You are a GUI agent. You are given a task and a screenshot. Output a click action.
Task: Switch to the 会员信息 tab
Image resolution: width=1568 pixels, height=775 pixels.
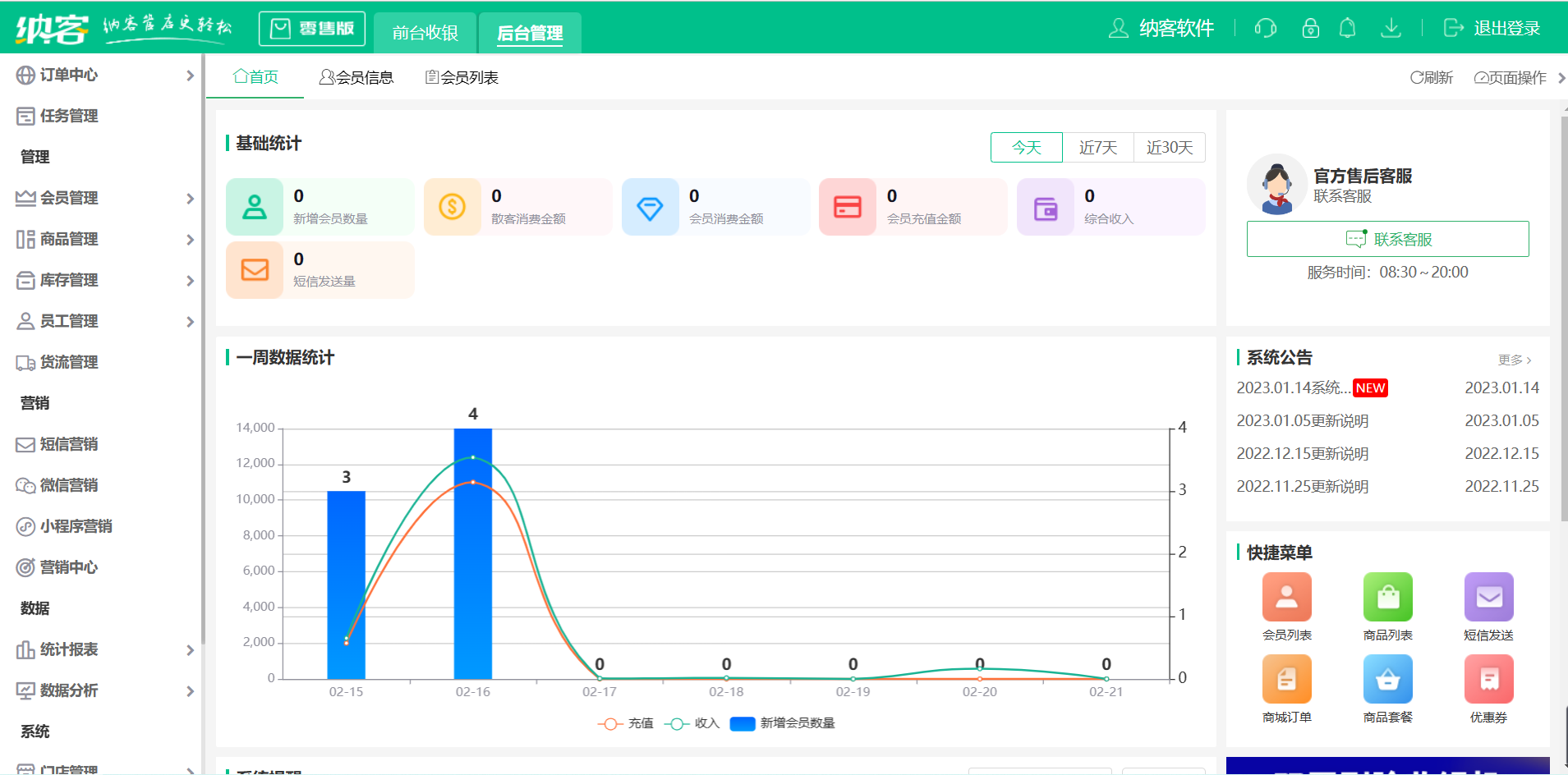point(357,76)
